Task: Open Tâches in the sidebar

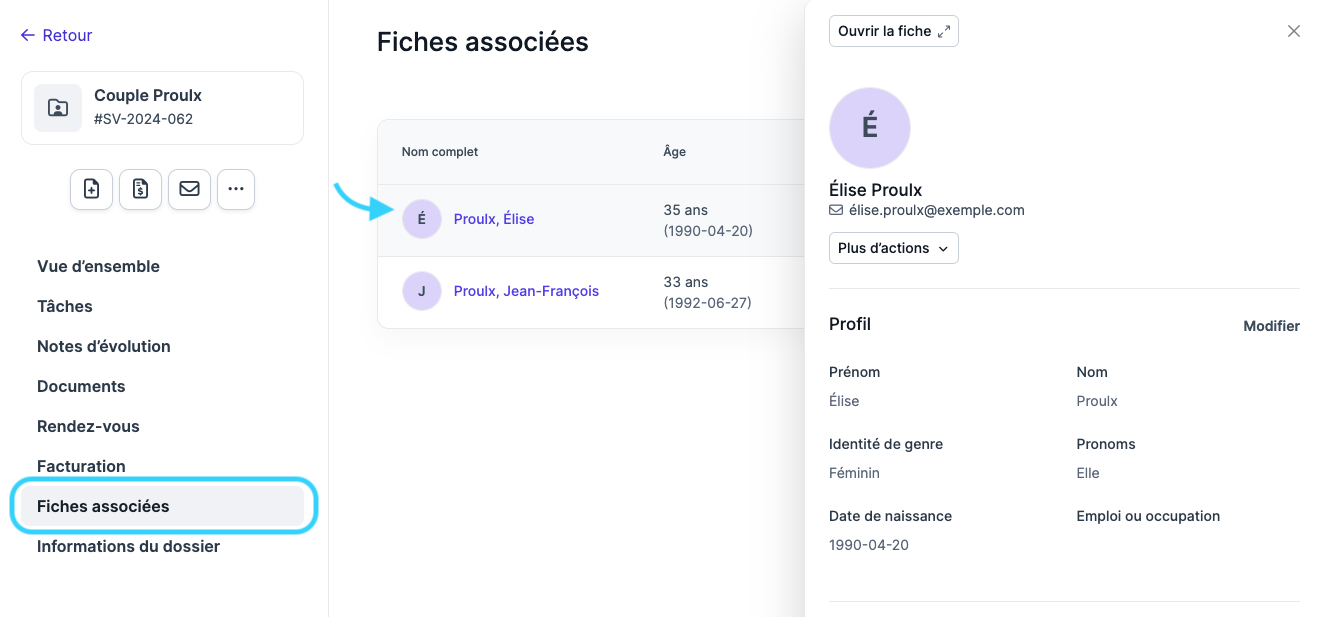Action: coord(65,306)
